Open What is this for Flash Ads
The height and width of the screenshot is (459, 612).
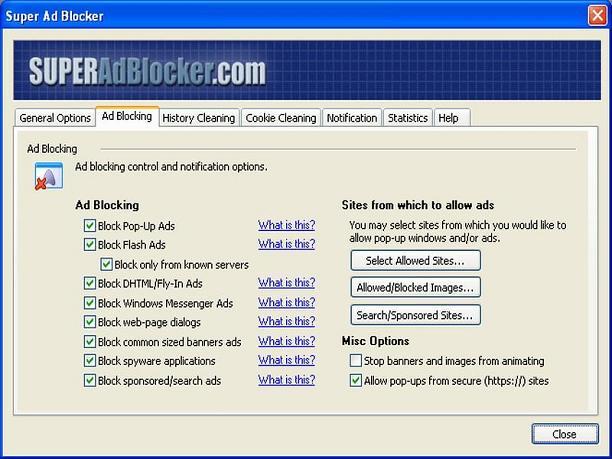click(286, 244)
